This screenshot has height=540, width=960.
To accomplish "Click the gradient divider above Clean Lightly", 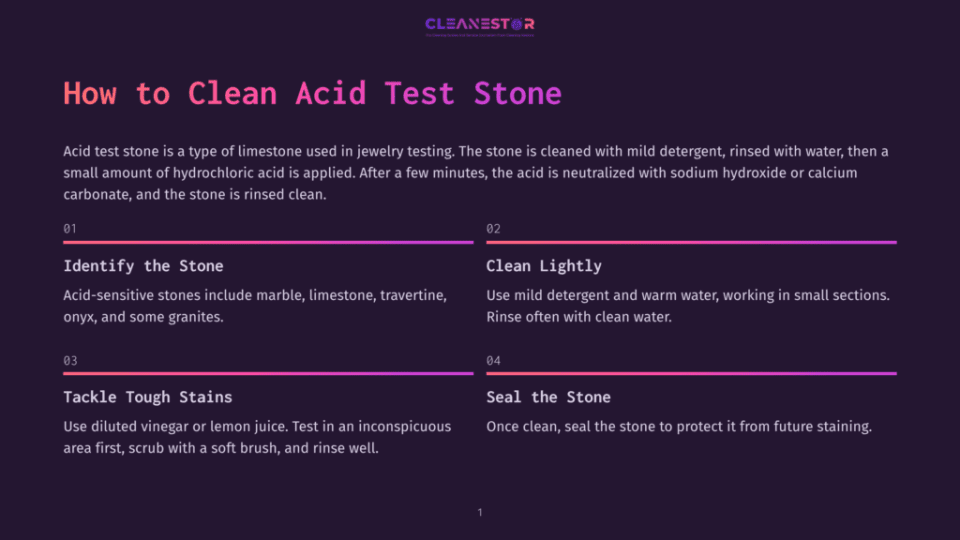I will (691, 242).
